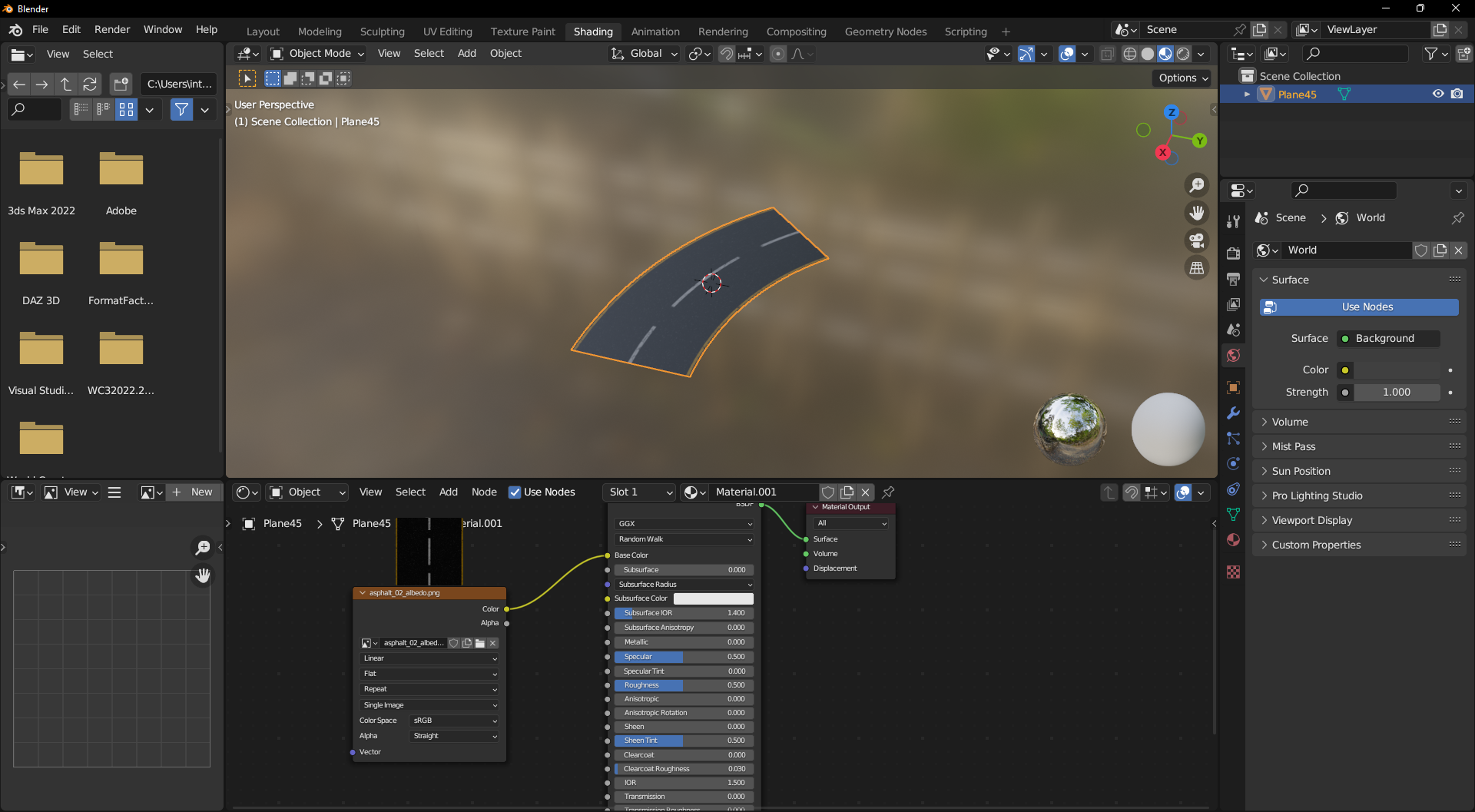The image size is (1475, 812).
Task: Open the Object Mode dropdown
Action: click(x=316, y=53)
